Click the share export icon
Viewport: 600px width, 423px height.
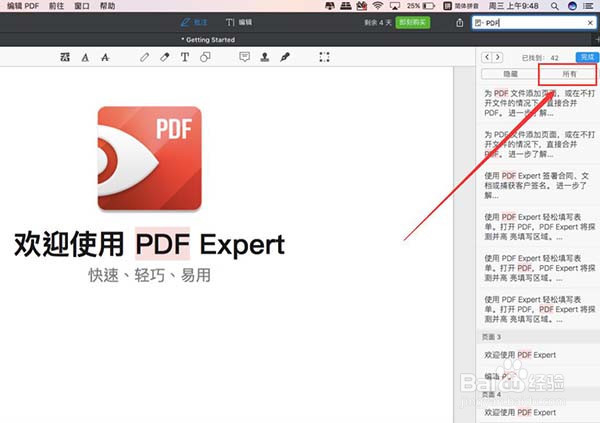coord(460,23)
